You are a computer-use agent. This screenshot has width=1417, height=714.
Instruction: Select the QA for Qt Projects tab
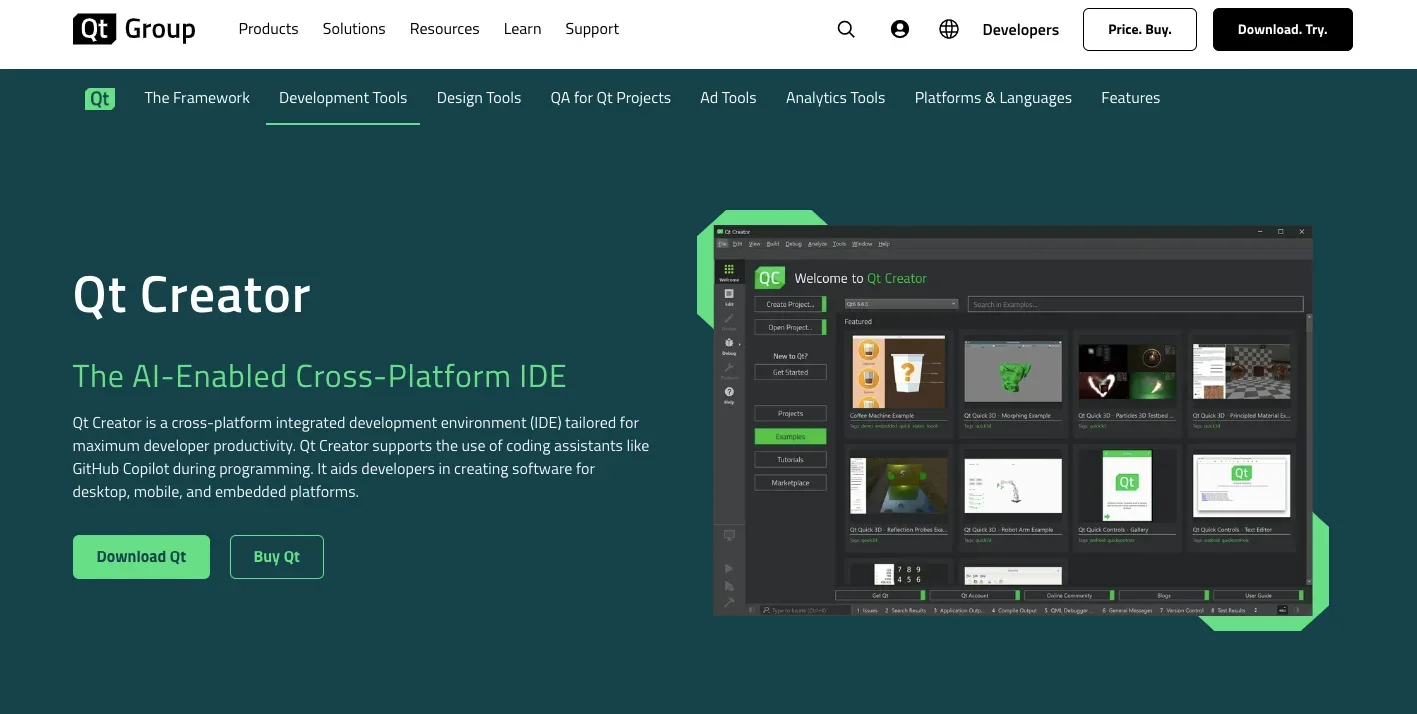coord(610,98)
